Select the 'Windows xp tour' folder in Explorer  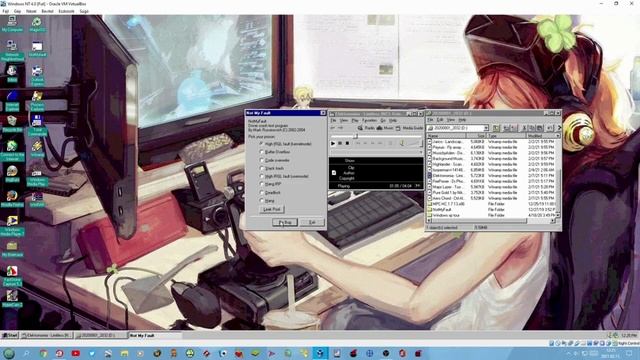443,215
